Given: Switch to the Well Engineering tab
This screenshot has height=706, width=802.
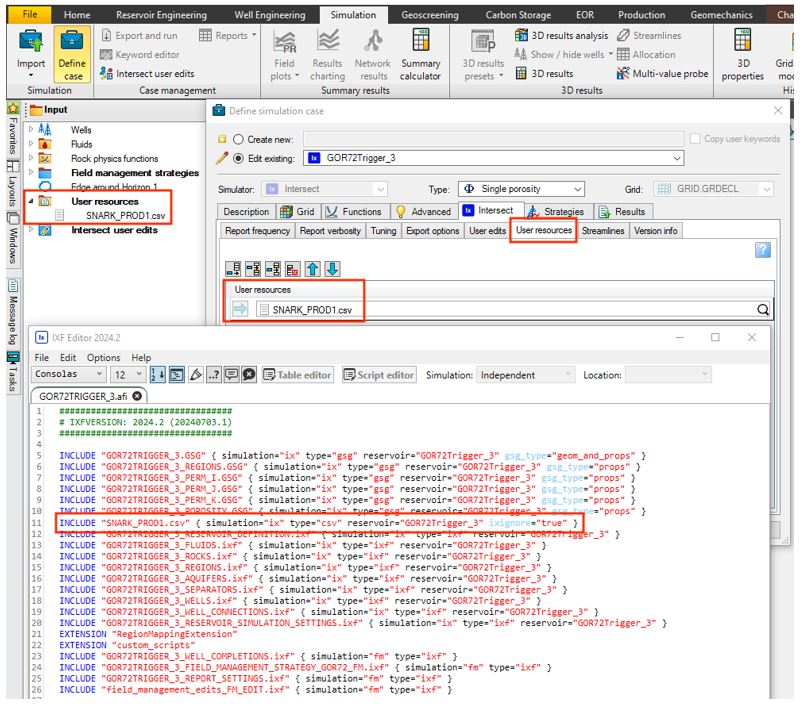Looking at the screenshot, I should pyautogui.click(x=270, y=15).
